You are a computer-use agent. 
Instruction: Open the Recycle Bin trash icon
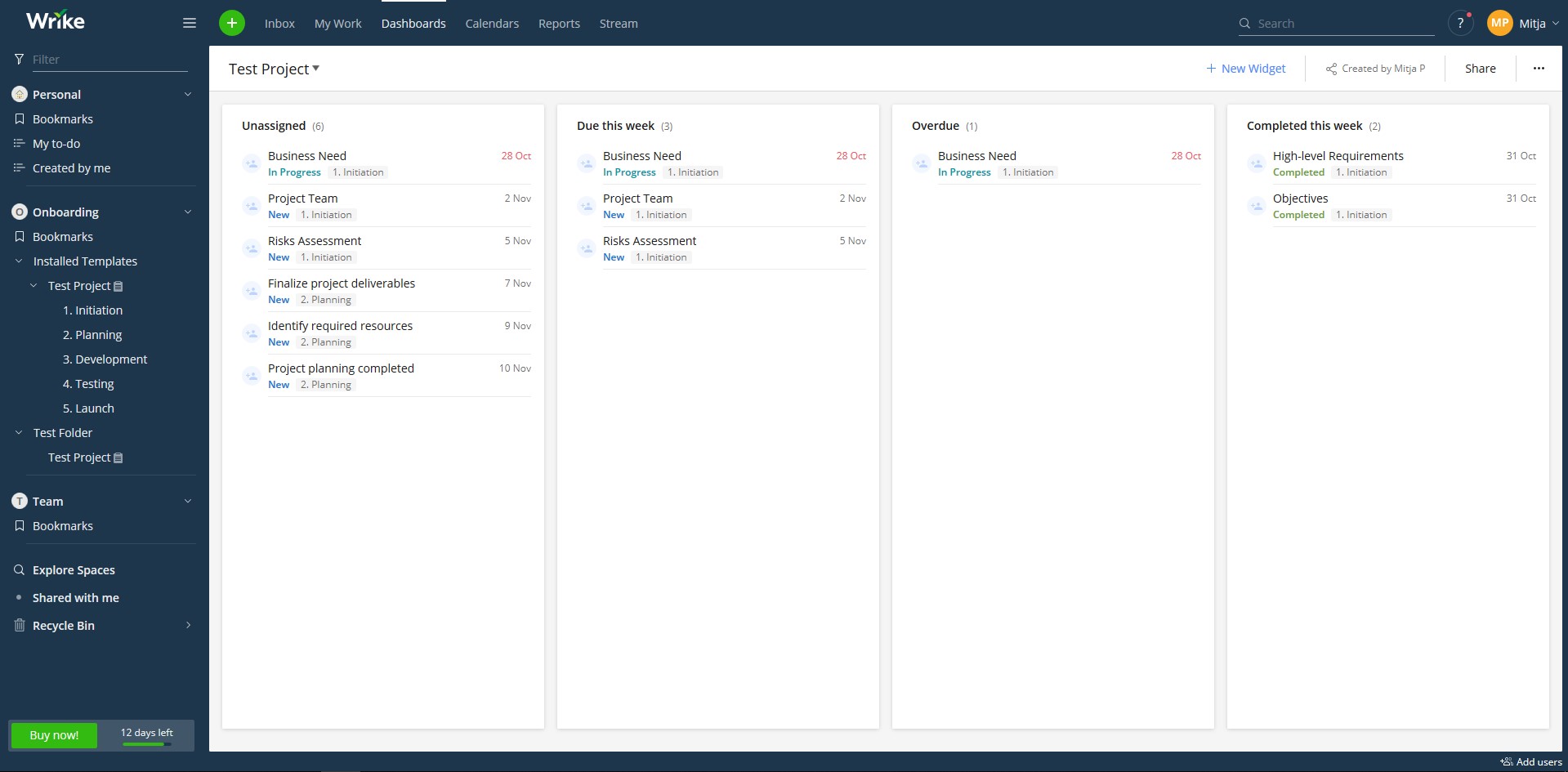click(x=19, y=625)
